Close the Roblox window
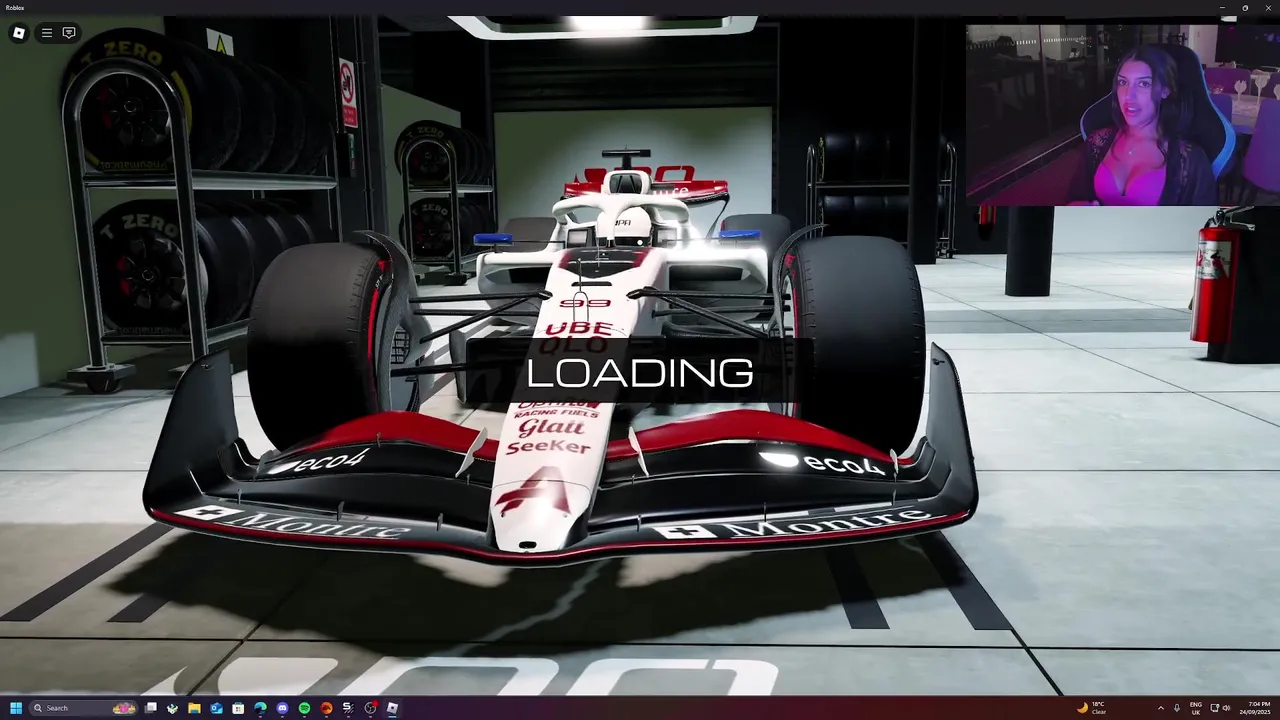 tap(1268, 7)
